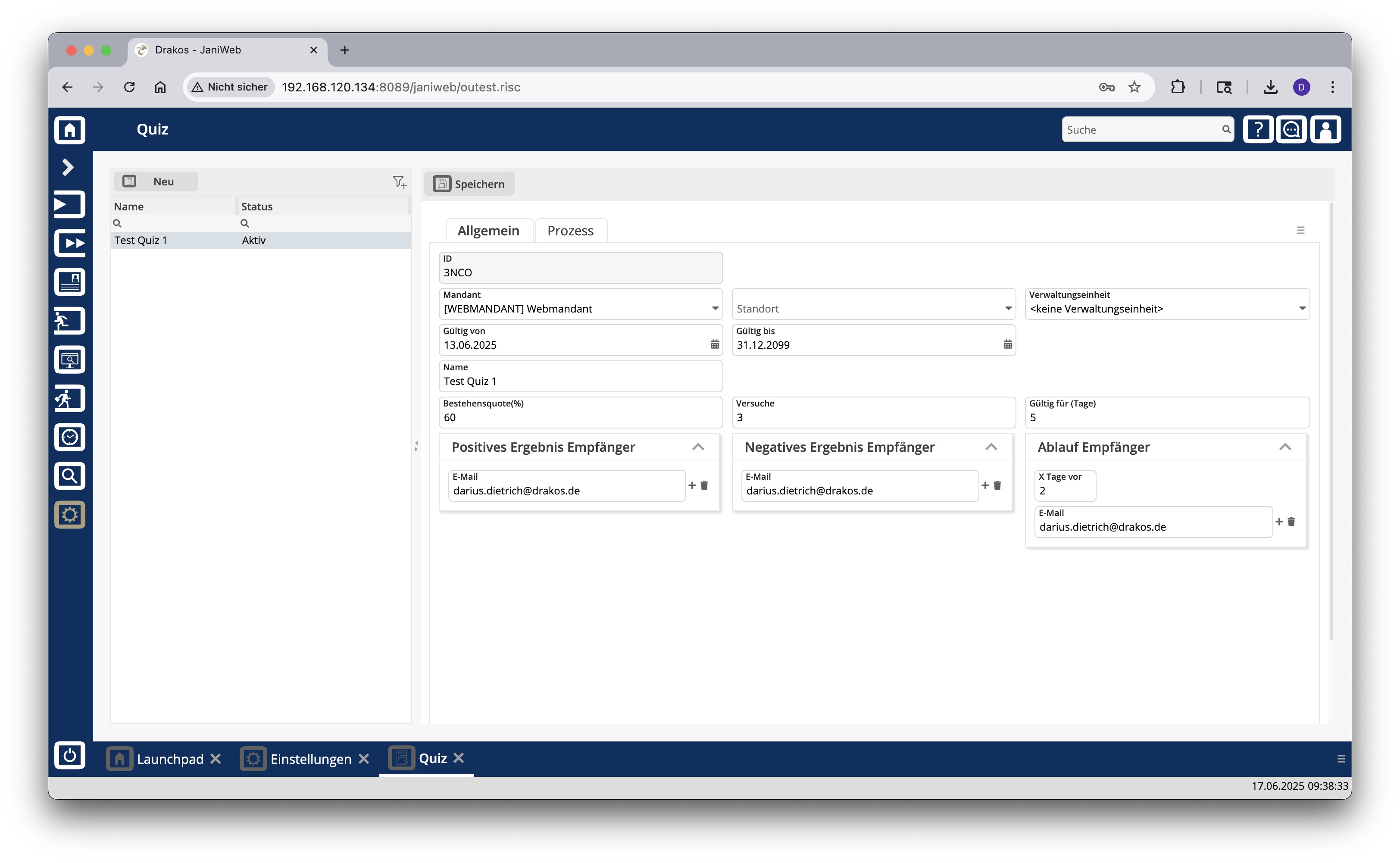Screen dimensions: 1400x863
Task: Expand the sidebar with the chevron arrow
Action: click(x=68, y=167)
